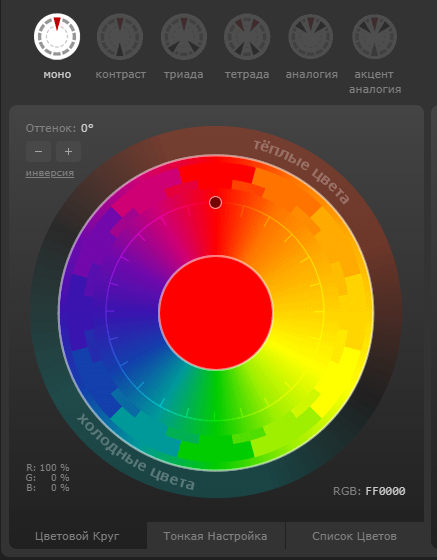Pick the teal-cyan segment of the wheel

point(146,432)
